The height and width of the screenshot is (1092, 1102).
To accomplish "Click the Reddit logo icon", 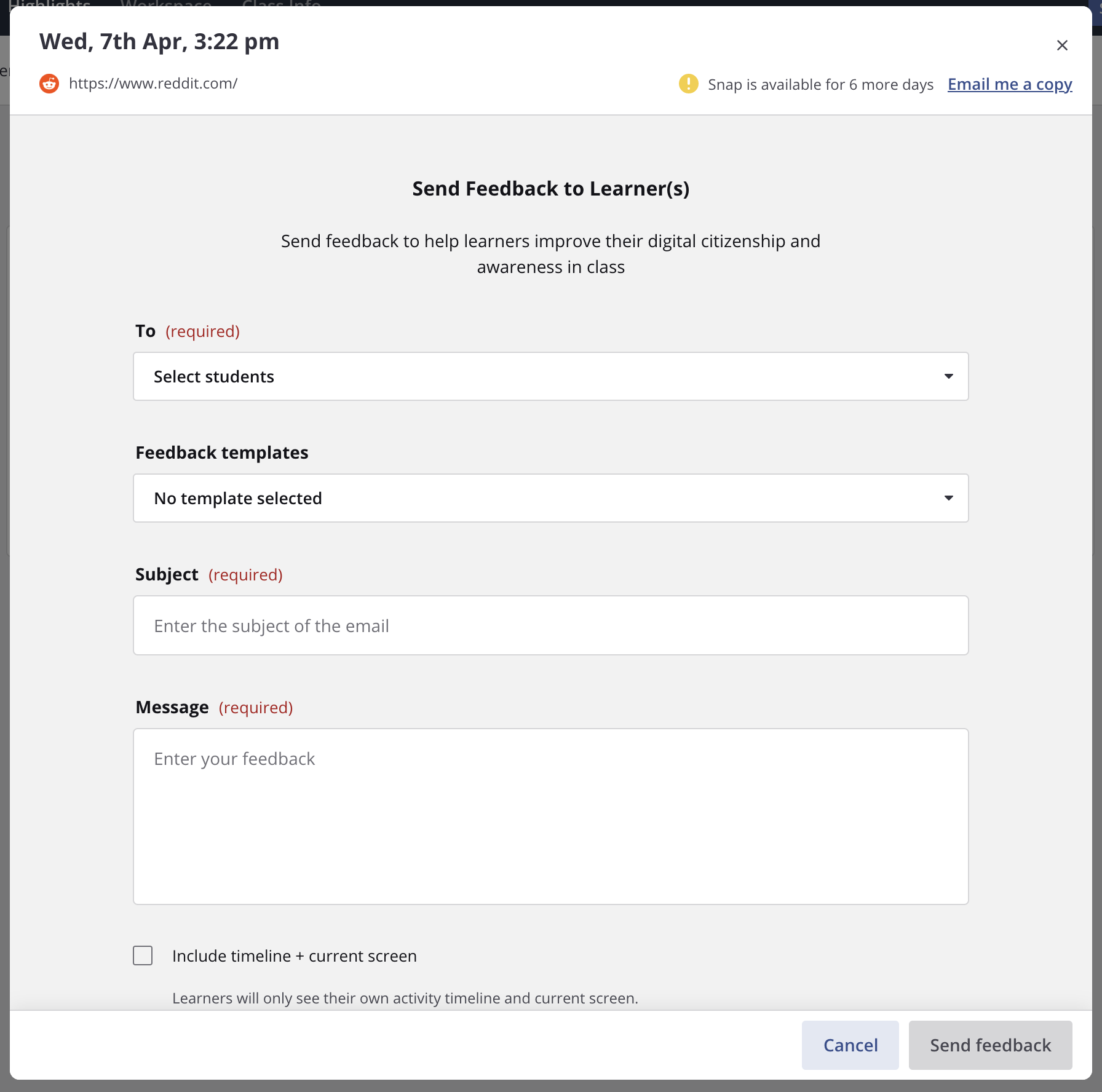I will pyautogui.click(x=49, y=84).
